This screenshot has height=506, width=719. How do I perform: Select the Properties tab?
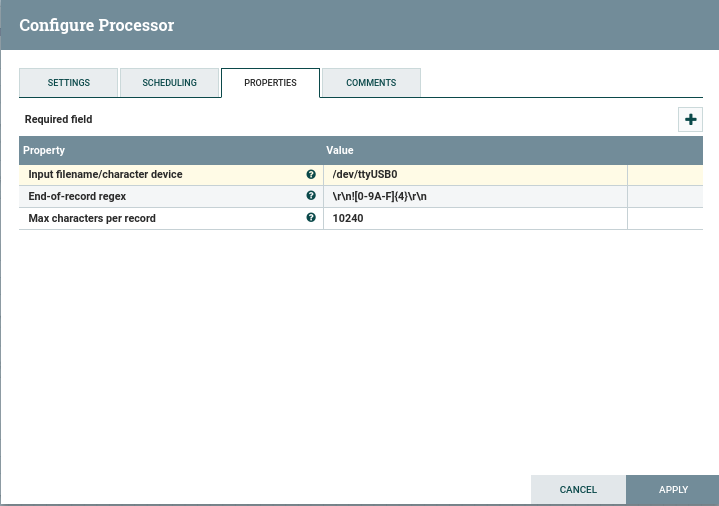(270, 83)
